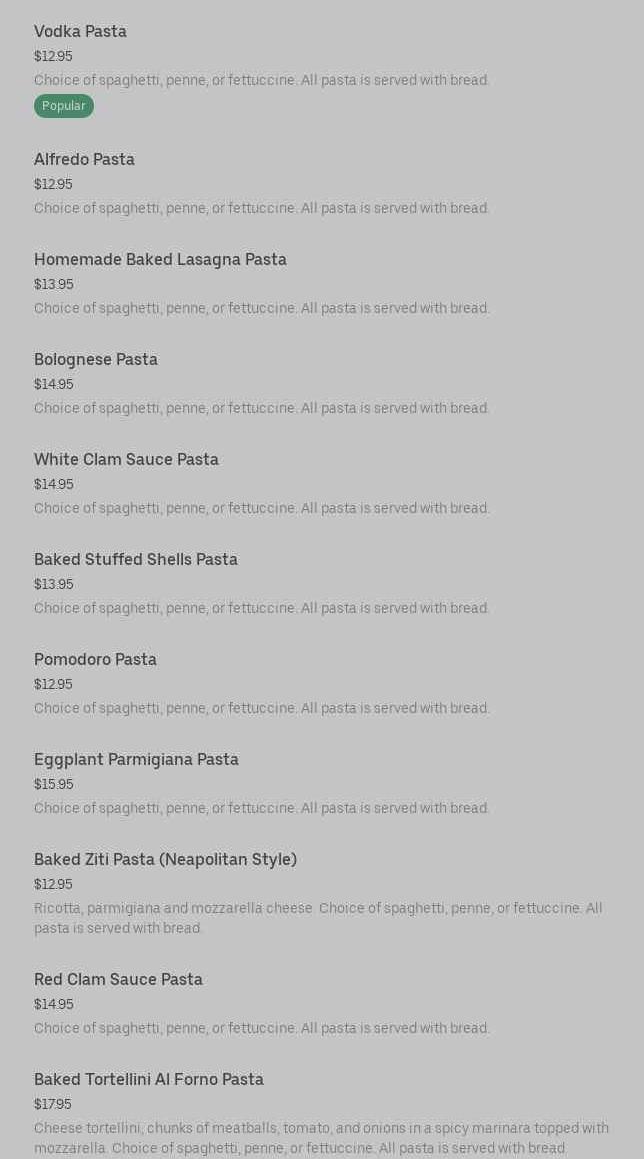Select Alfredo Pasta from the menu
644x1159 pixels.
pos(84,160)
